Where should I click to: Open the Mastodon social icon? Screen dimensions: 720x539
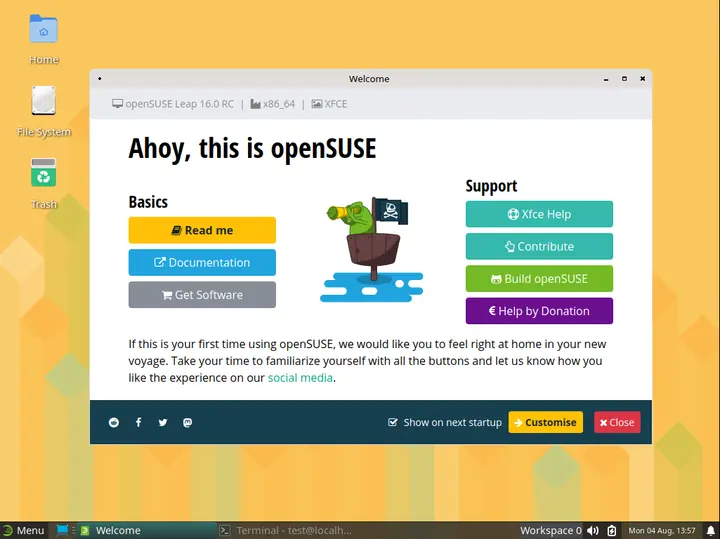click(x=188, y=423)
